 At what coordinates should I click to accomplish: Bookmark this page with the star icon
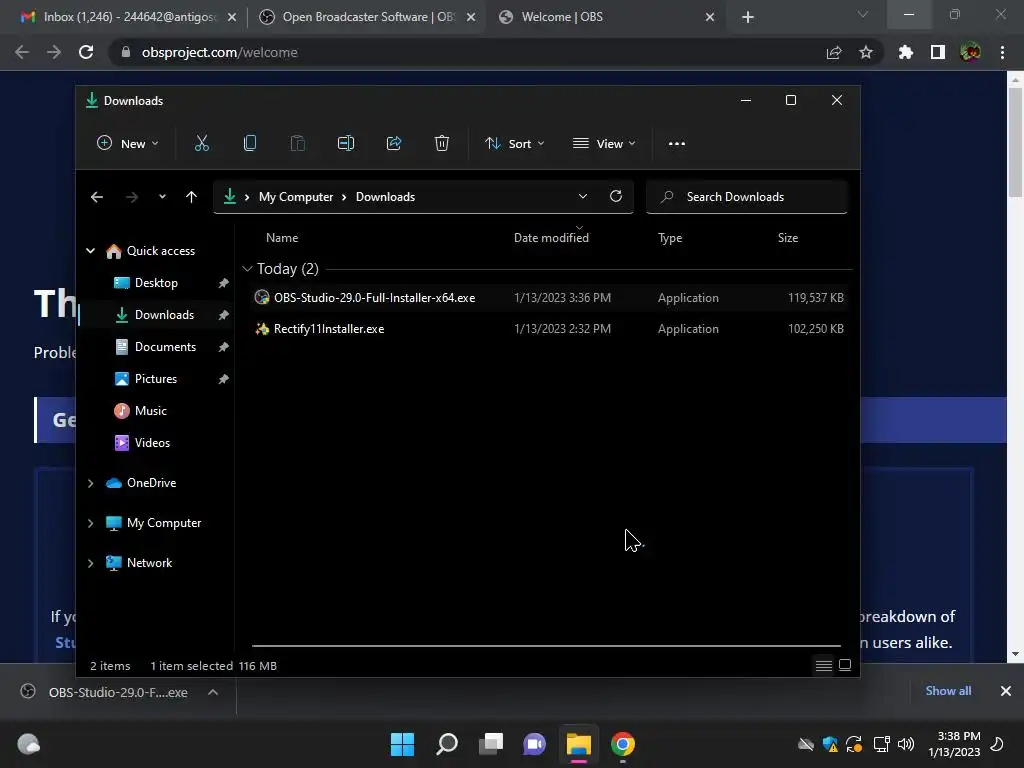pos(866,52)
